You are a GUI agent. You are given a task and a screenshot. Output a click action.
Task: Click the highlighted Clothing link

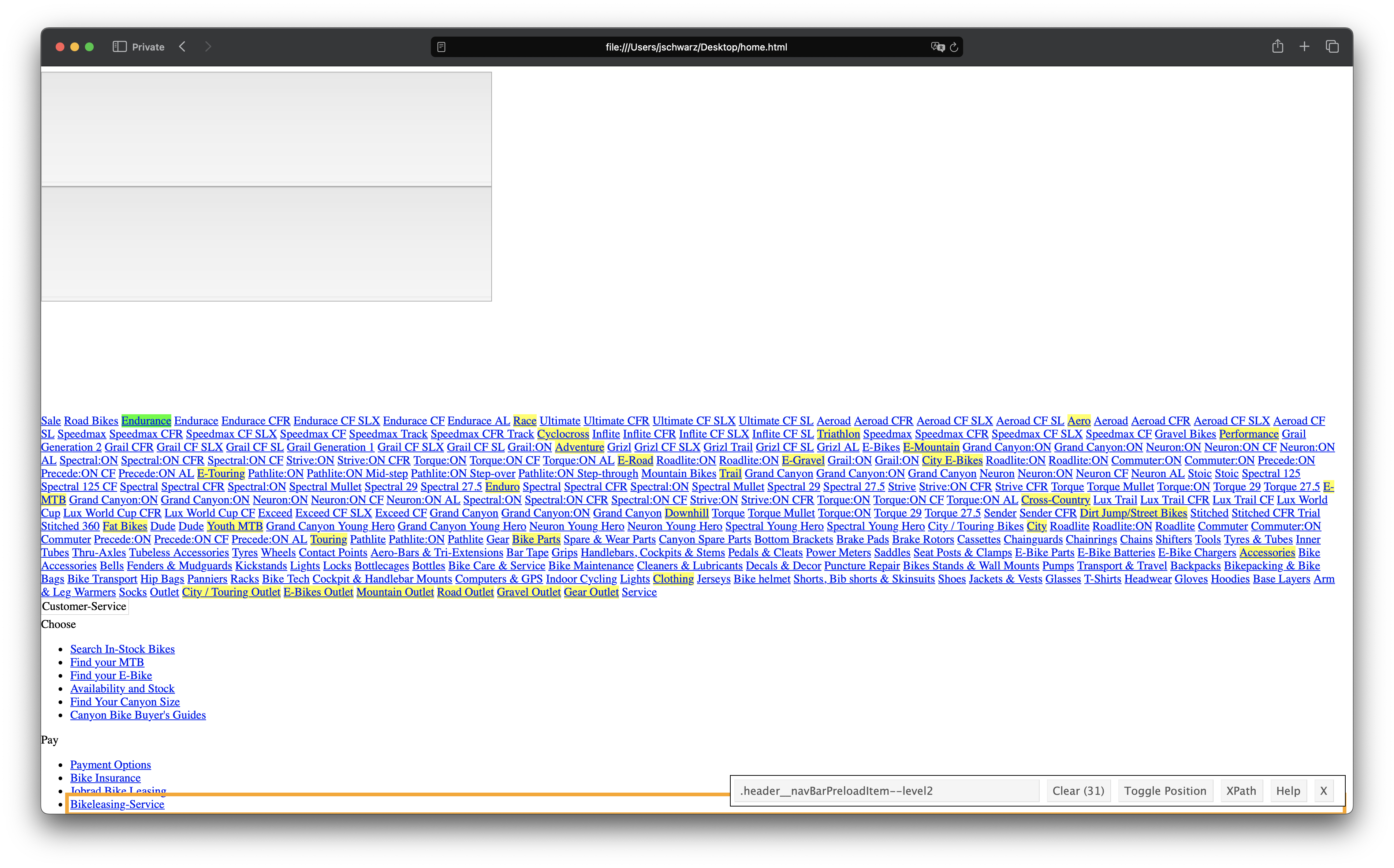tap(673, 579)
